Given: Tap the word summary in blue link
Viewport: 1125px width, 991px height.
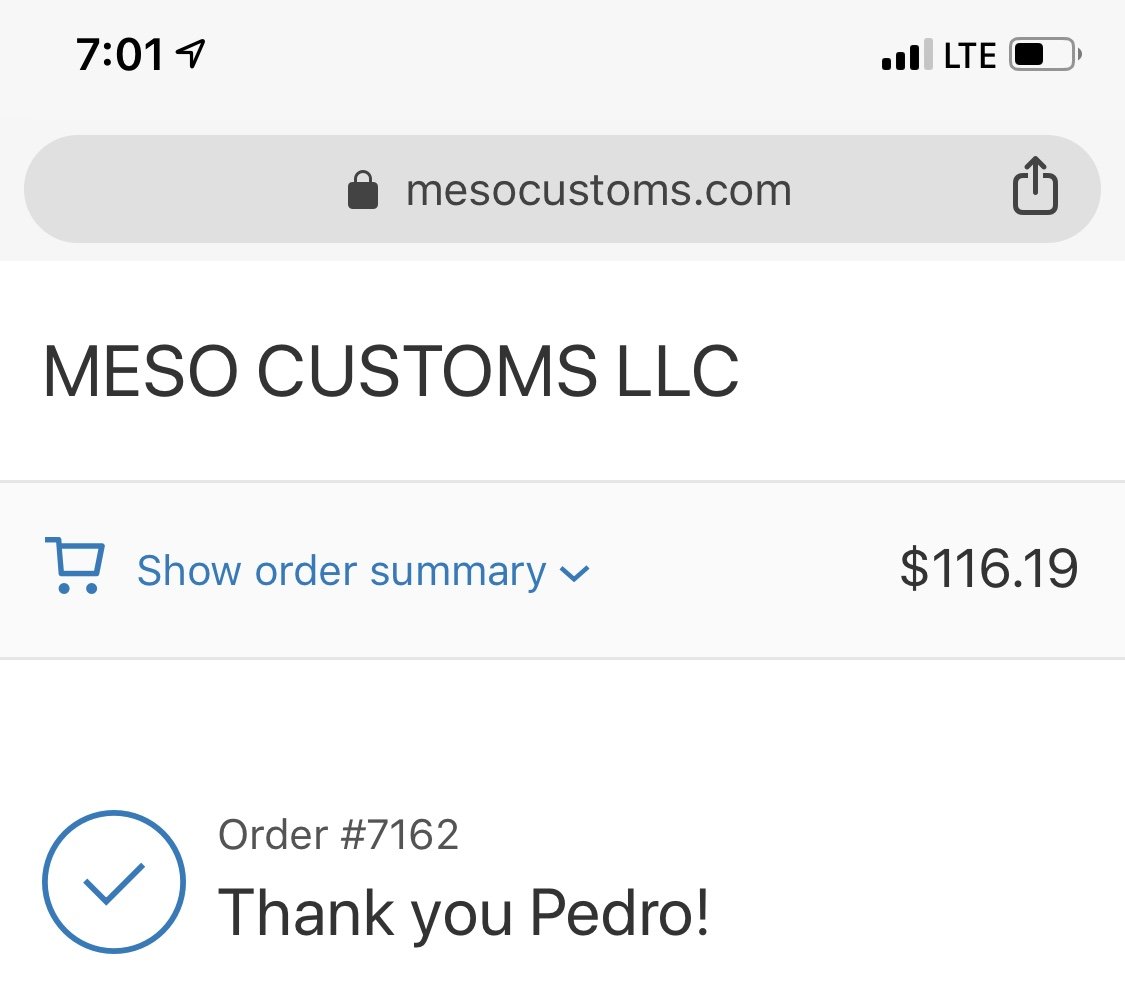Looking at the screenshot, I should click(x=458, y=573).
